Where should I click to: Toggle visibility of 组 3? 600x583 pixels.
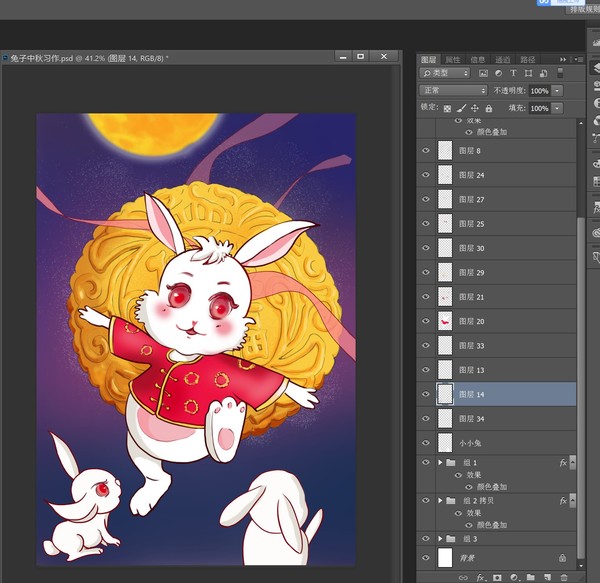(x=426, y=539)
